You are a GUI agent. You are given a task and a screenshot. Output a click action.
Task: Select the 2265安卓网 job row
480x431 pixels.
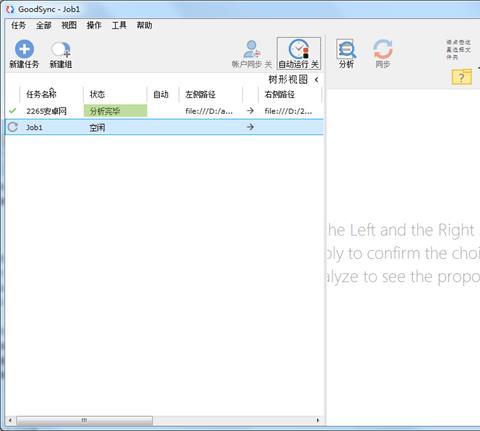point(164,111)
